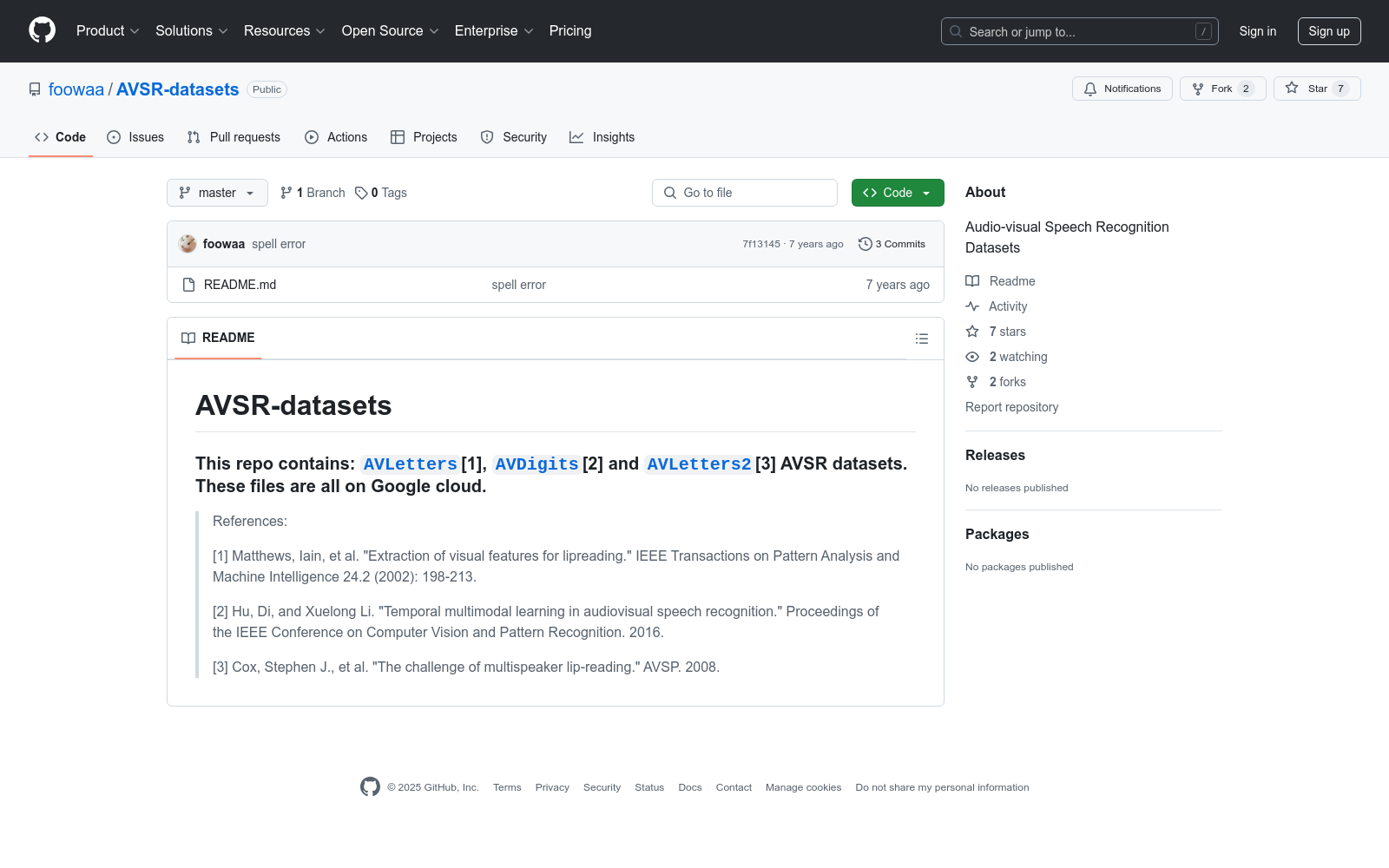Open the foowaa author link in commit row
This screenshot has height=868, width=1389.
(x=224, y=244)
